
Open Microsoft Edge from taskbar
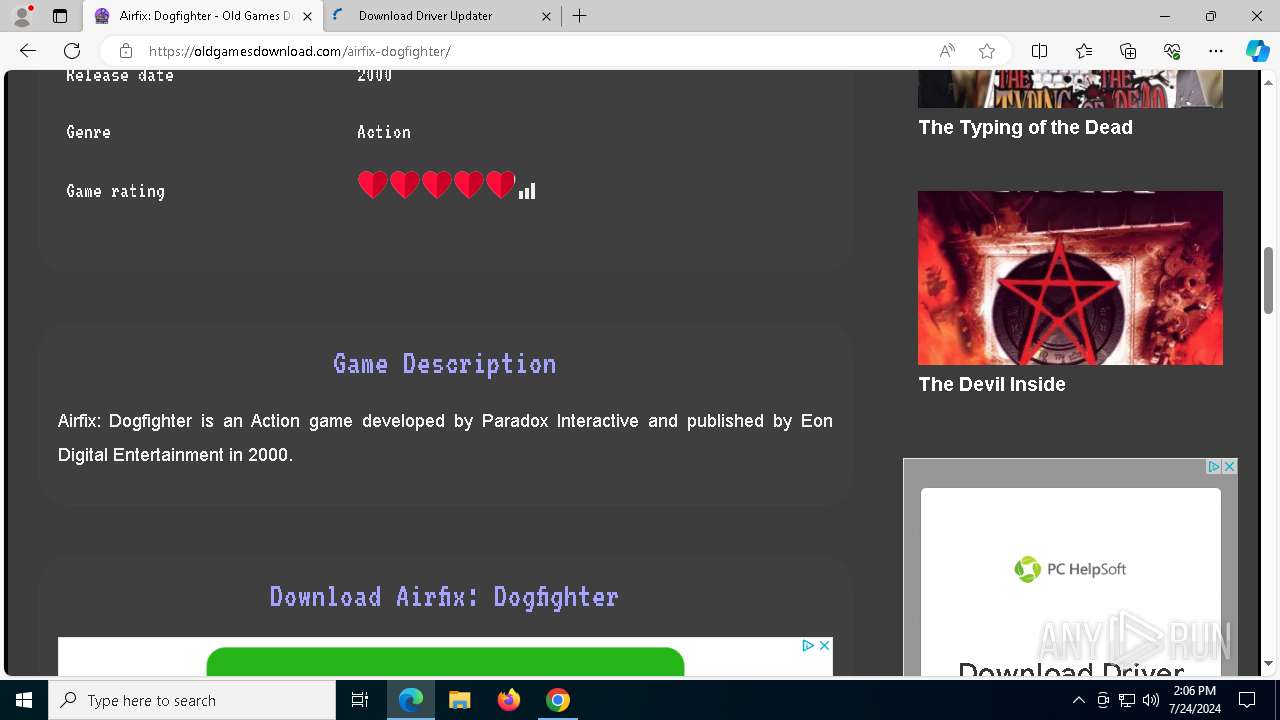point(411,700)
